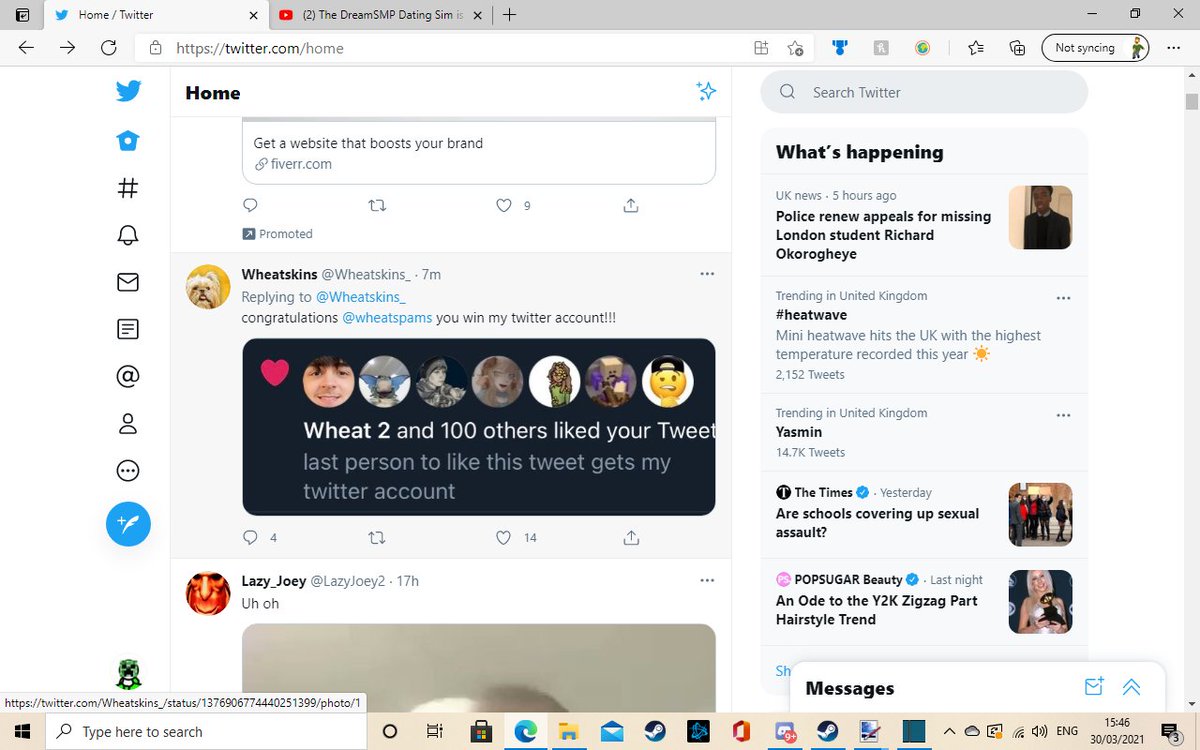Reply to Wheatskins tweet
The image size is (1200, 750).
pyautogui.click(x=251, y=537)
